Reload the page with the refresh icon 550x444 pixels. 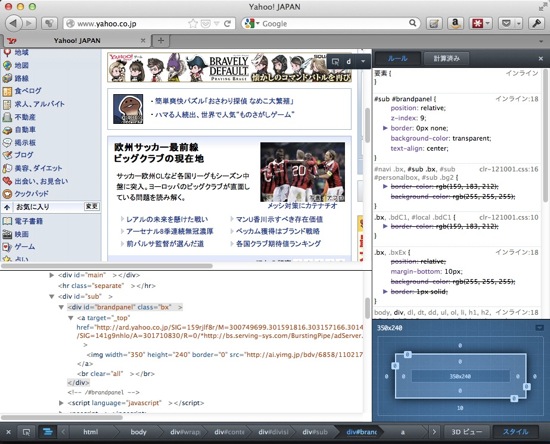[227, 23]
